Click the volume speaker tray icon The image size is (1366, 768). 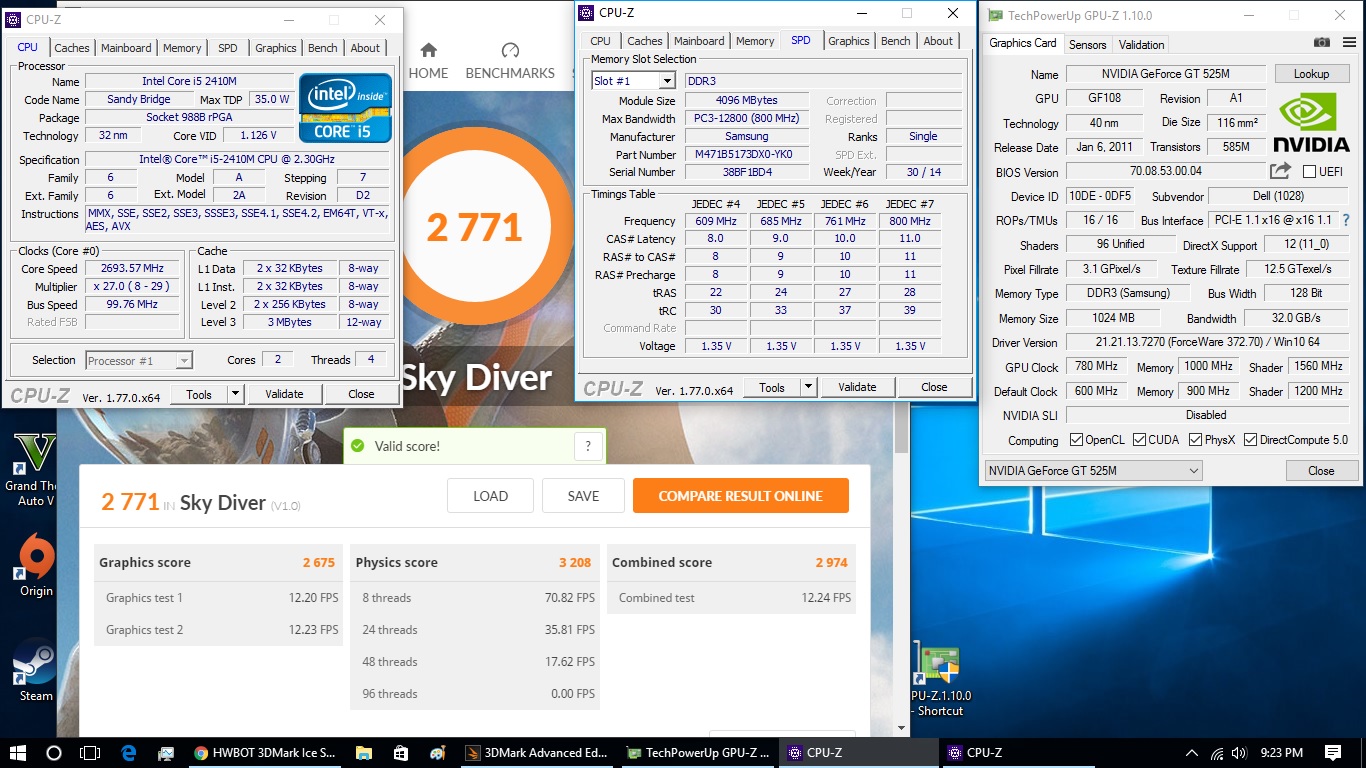click(1239, 753)
